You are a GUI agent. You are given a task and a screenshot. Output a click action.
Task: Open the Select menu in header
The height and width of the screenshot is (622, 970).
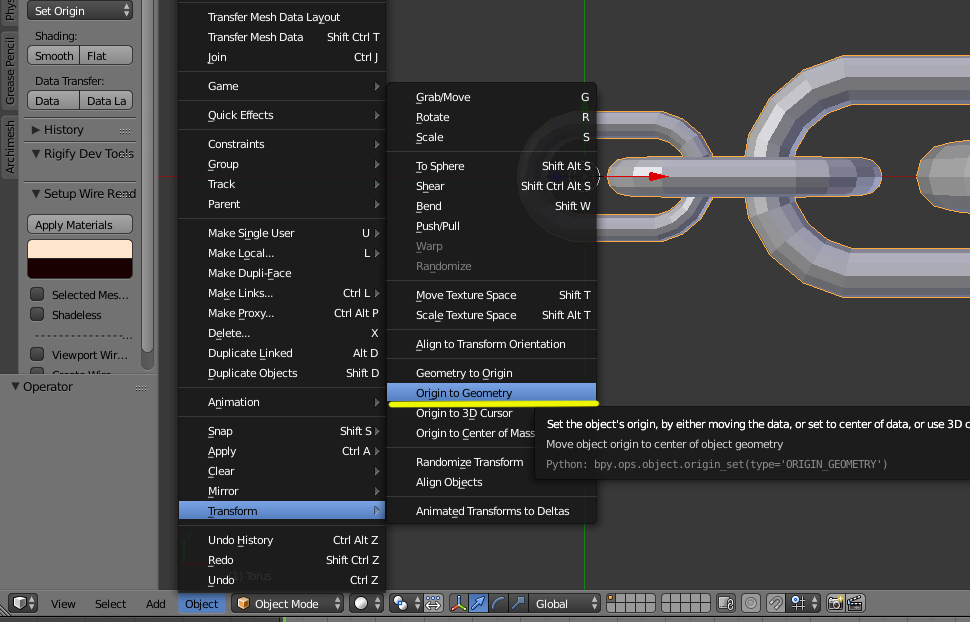click(x=110, y=603)
